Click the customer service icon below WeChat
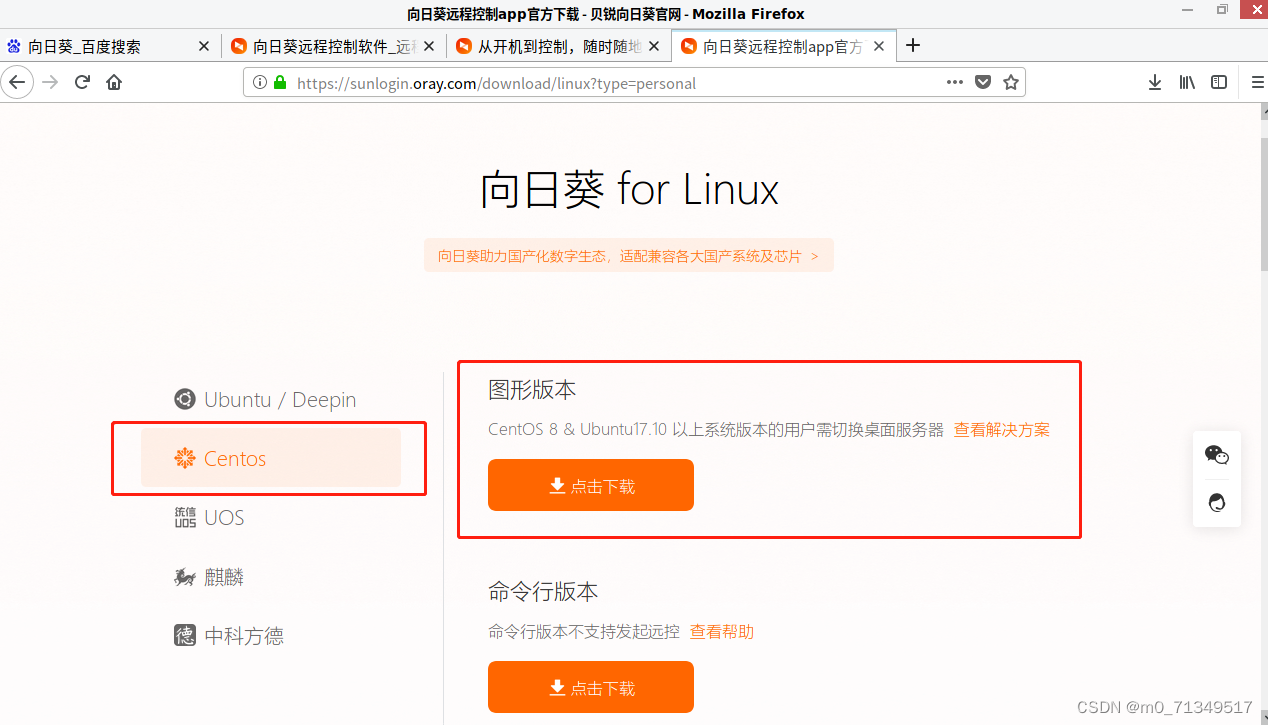Image resolution: width=1268 pixels, height=725 pixels. pyautogui.click(x=1216, y=502)
